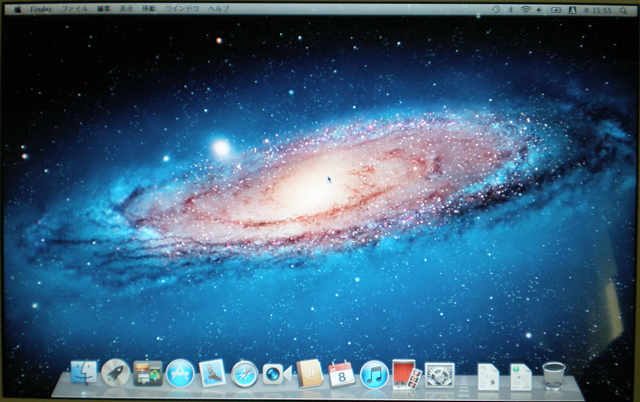Click the Time Machine menu bar icon
This screenshot has width=640, height=402.
coord(496,9)
